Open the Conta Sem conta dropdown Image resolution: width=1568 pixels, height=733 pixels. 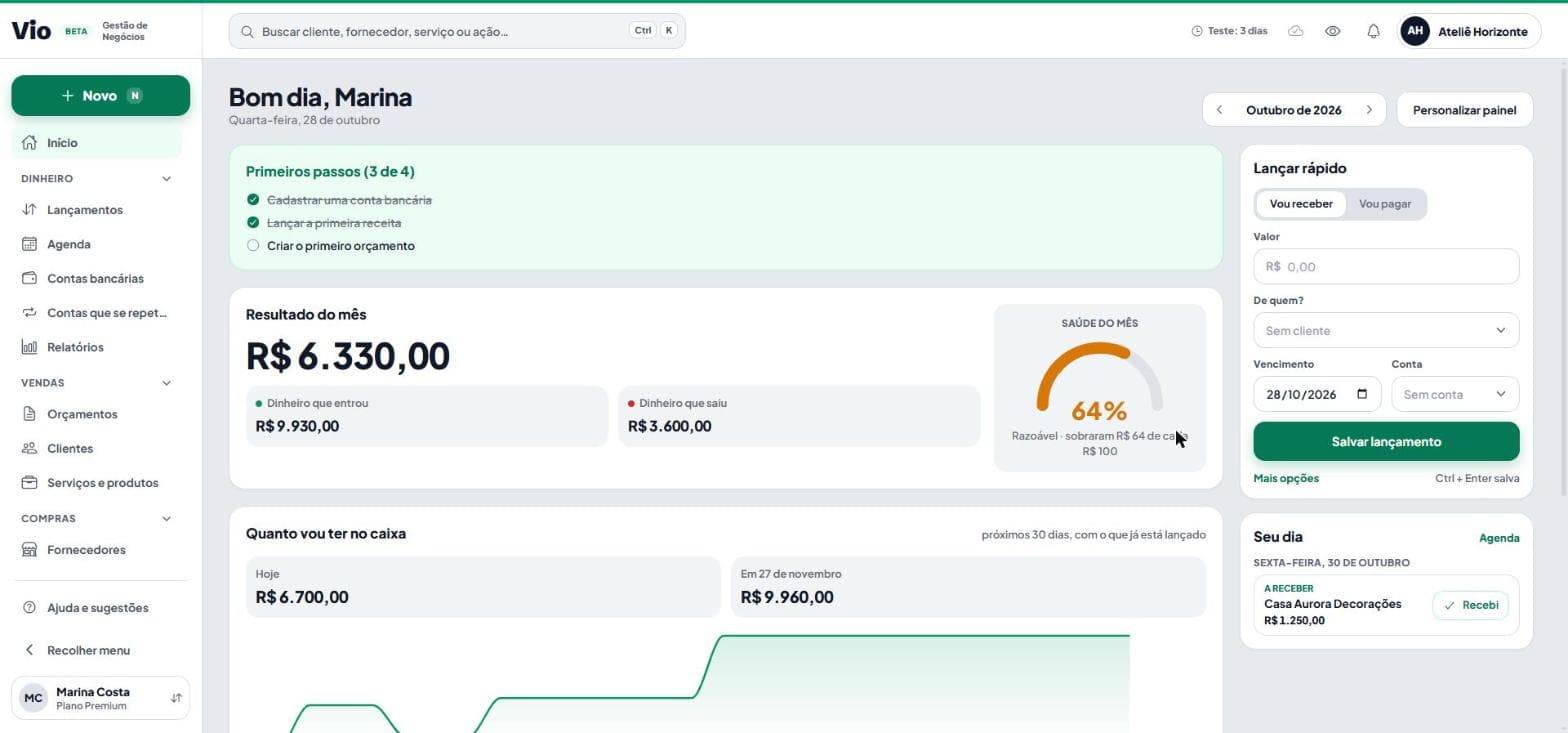1455,394
